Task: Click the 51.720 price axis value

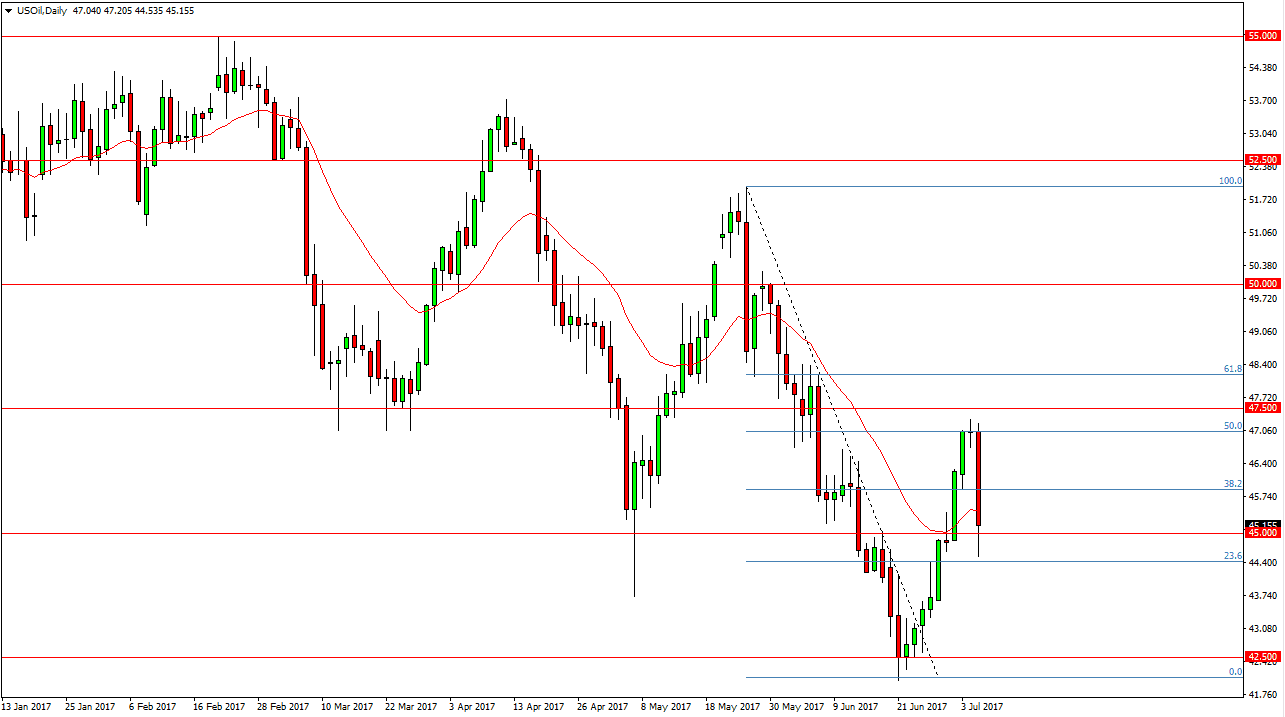Action: [x=1265, y=200]
